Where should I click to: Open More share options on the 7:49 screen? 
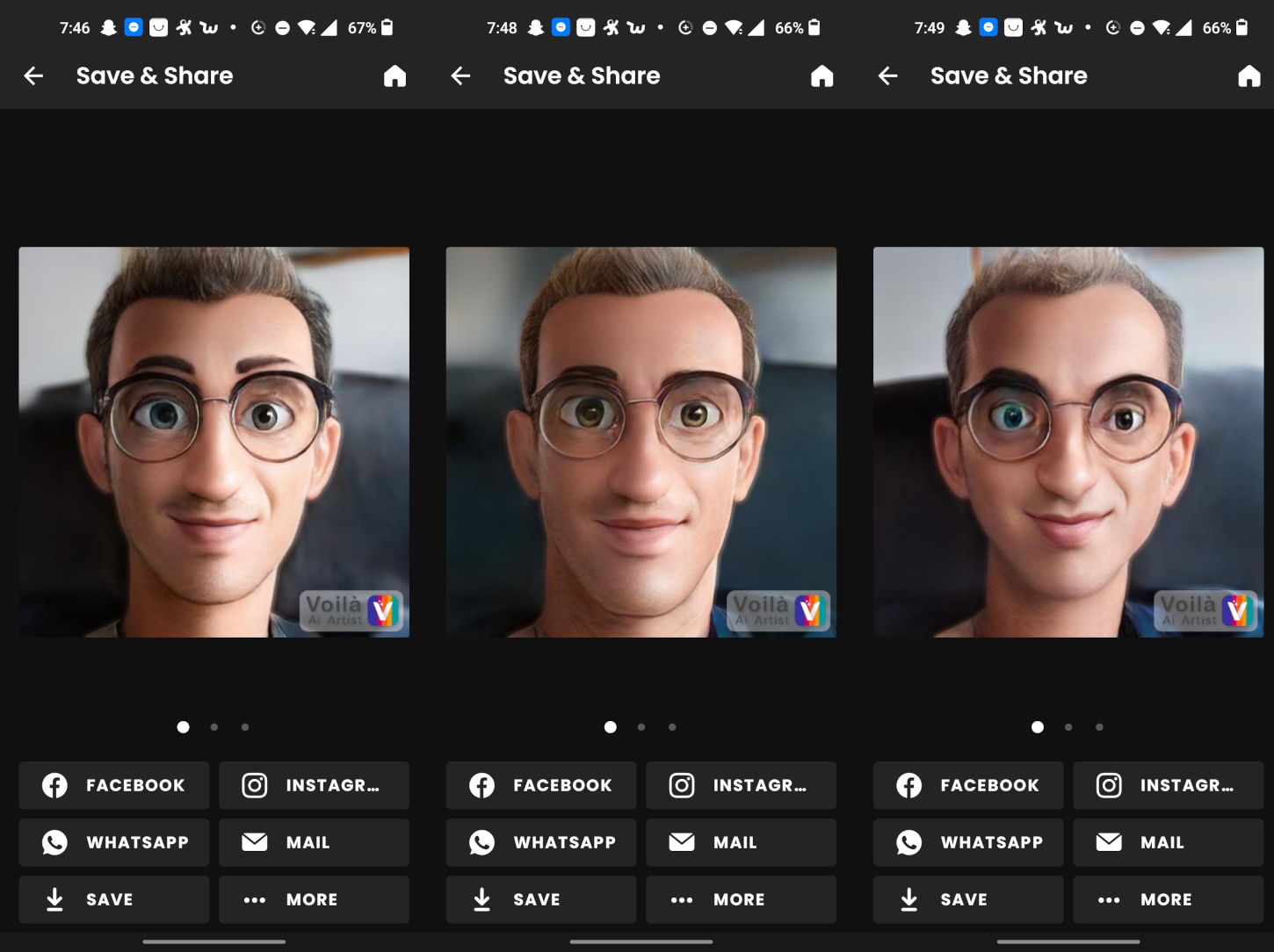pyautogui.click(x=1168, y=899)
